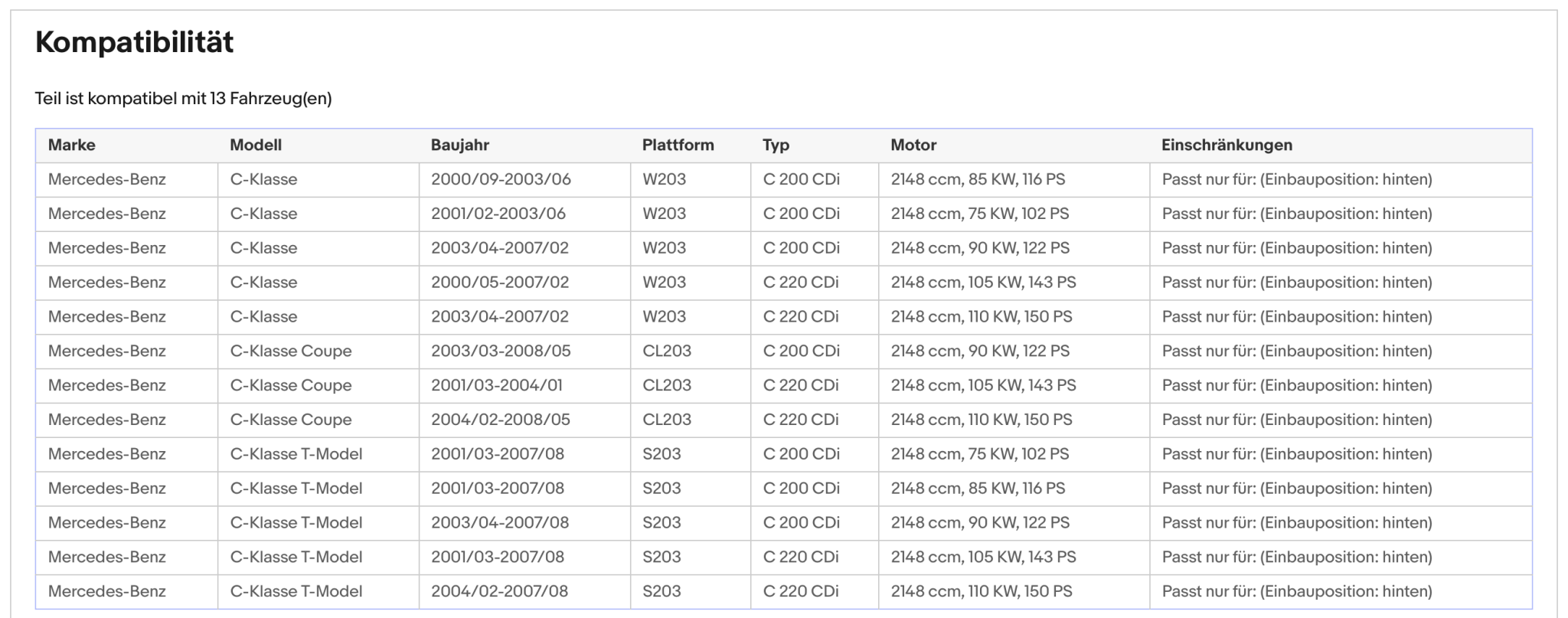Select "Mercedes-Benz" in the 2004/02-2007/08 row

(107, 591)
